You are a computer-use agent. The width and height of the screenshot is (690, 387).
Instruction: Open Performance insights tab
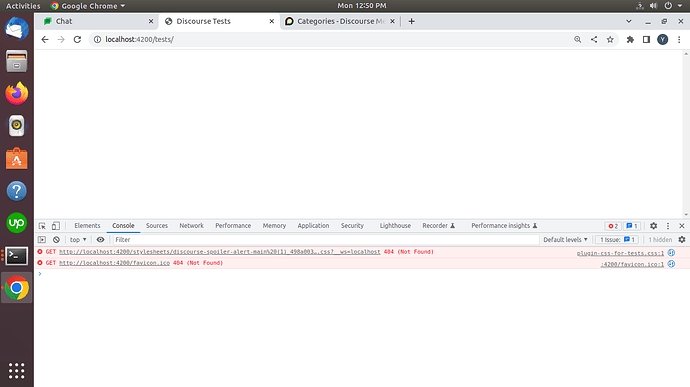[x=504, y=225]
